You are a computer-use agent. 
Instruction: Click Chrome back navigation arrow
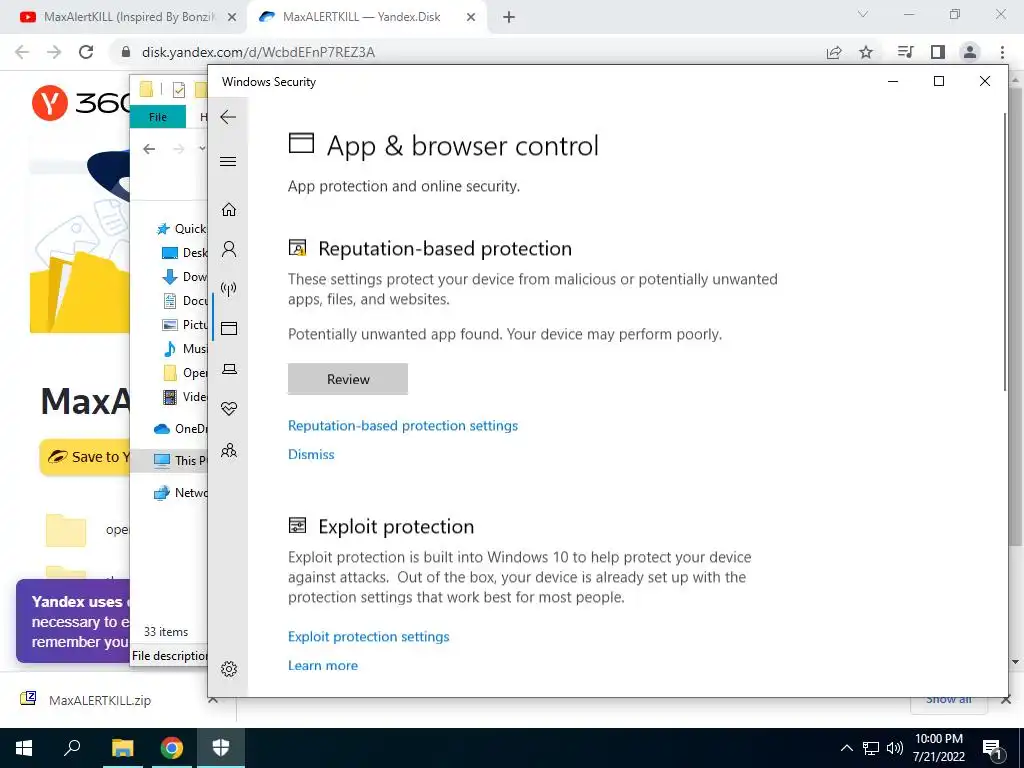(22, 52)
